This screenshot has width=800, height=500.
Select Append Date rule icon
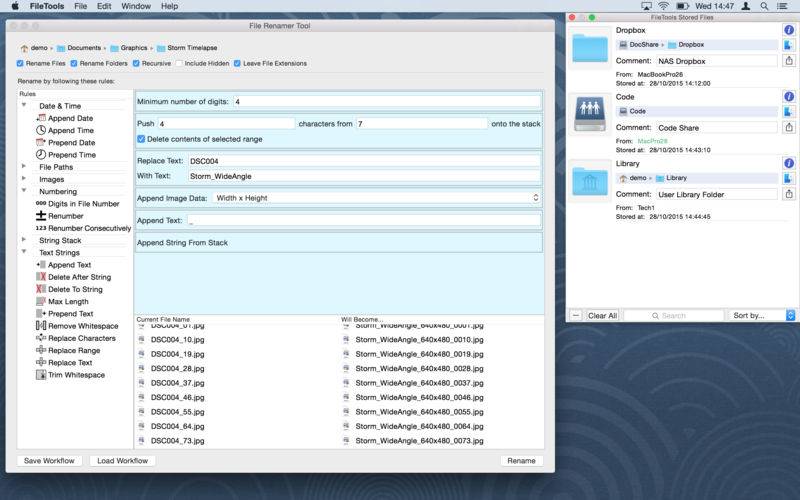[x=41, y=118]
